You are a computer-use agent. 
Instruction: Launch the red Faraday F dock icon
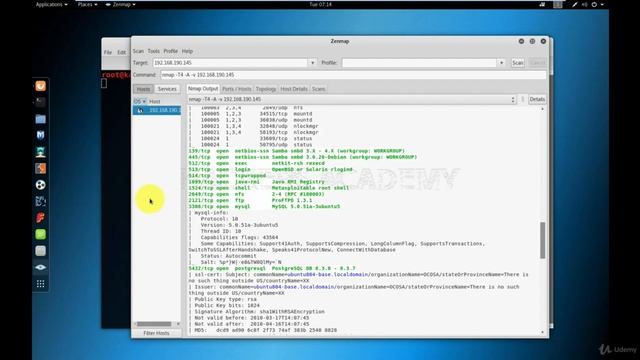[40, 218]
